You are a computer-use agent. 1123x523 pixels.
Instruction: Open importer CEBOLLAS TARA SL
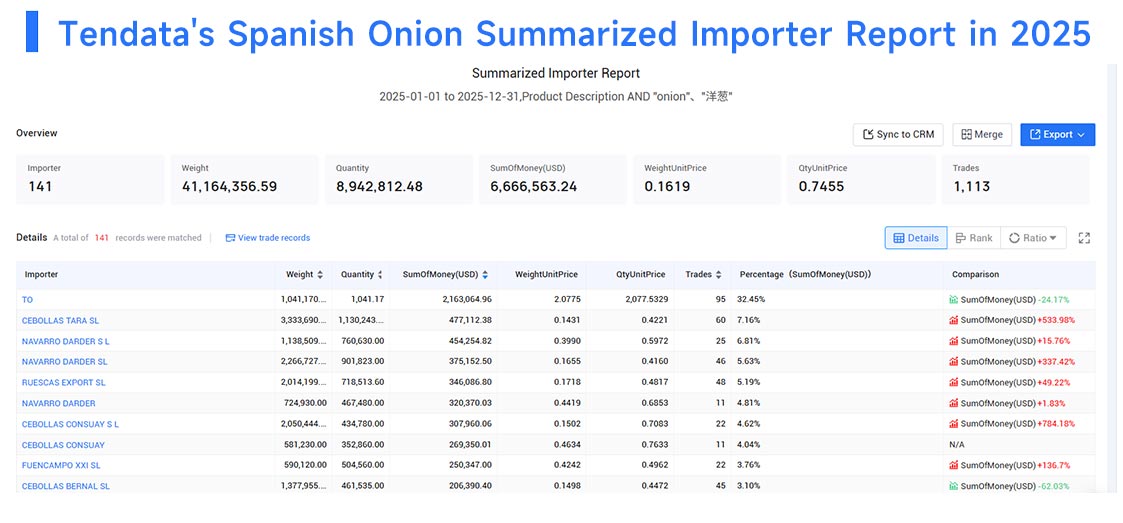coord(61,320)
